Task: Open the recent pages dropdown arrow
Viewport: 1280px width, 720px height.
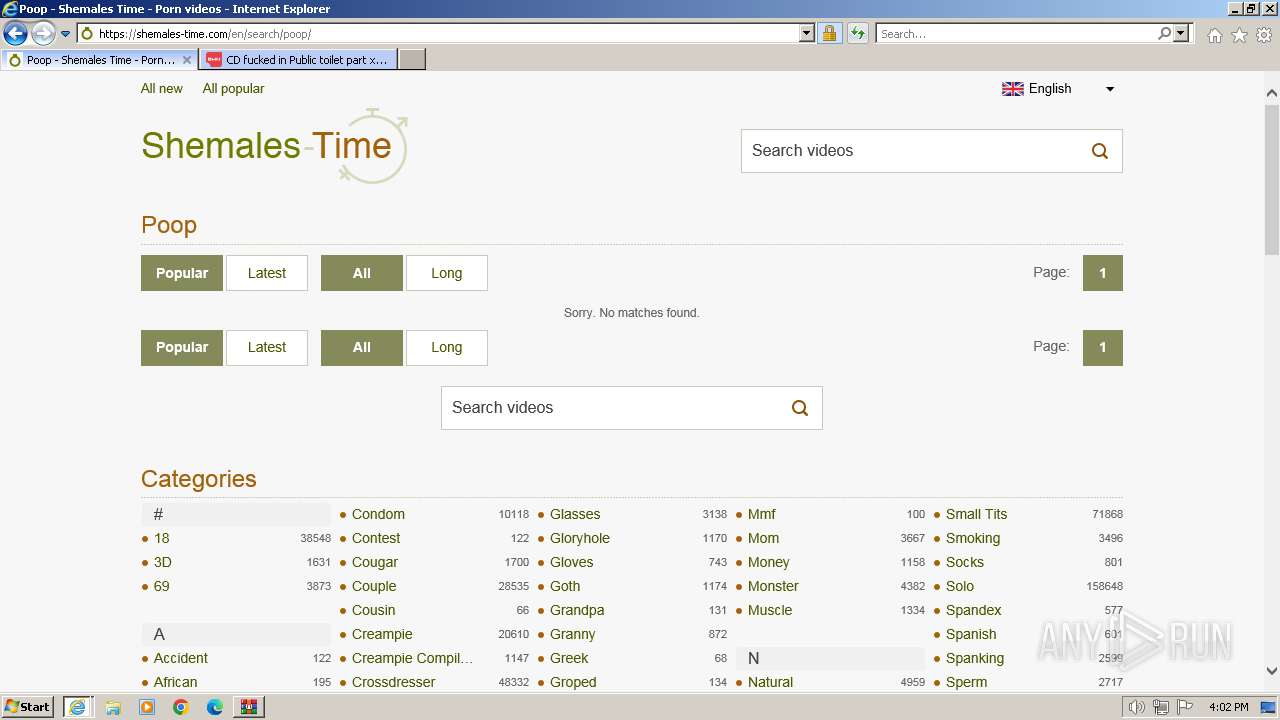Action: [x=66, y=34]
